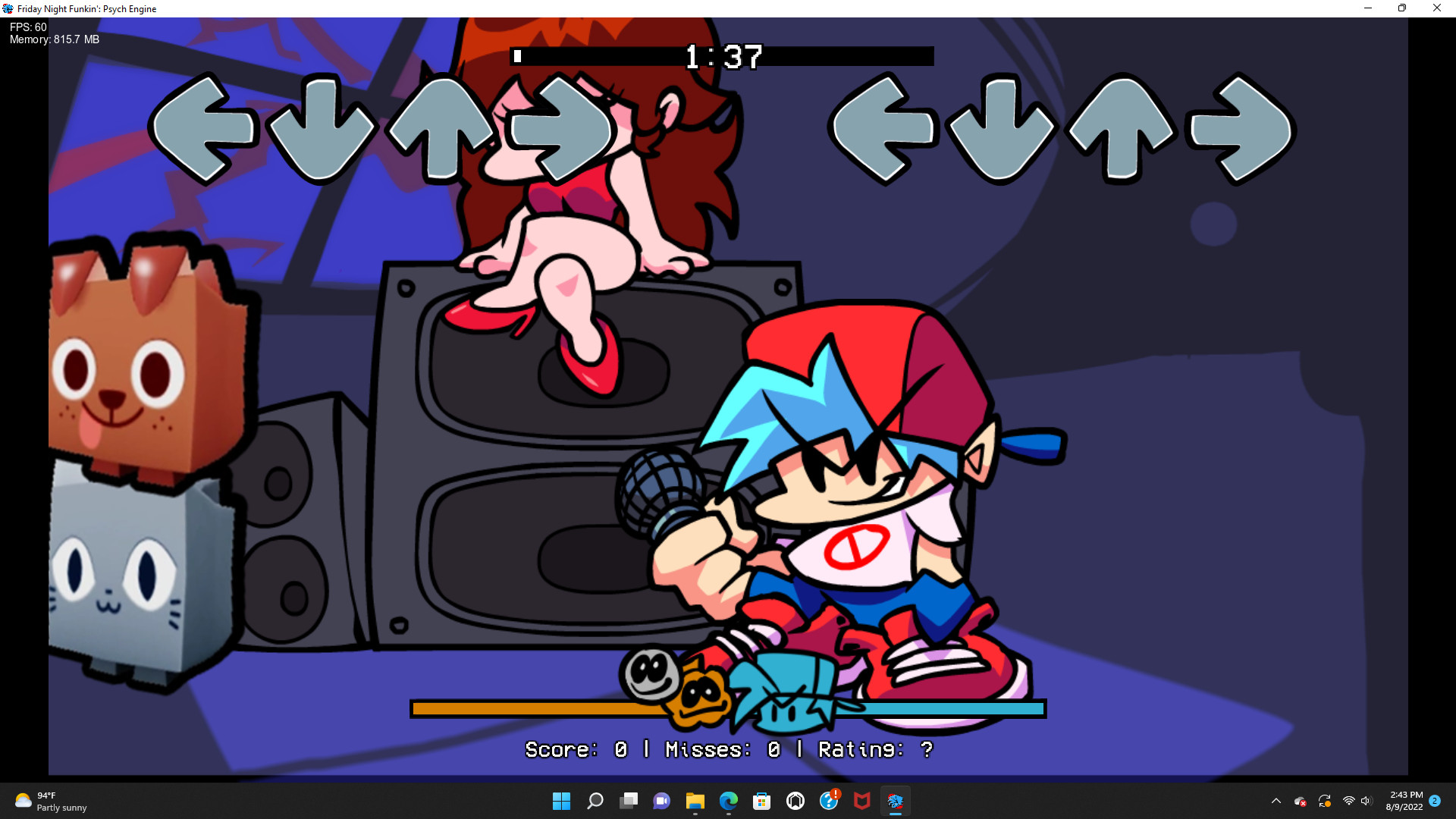Click the Score and Misses text
Image resolution: width=1456 pixels, height=819 pixels.
tap(729, 749)
